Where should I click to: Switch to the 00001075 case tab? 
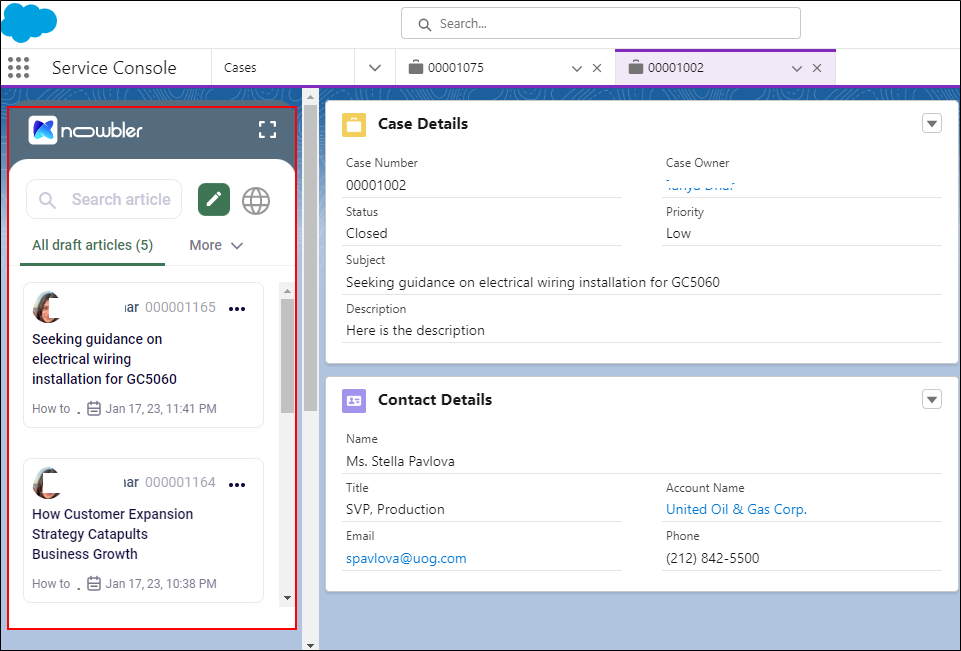pos(456,68)
